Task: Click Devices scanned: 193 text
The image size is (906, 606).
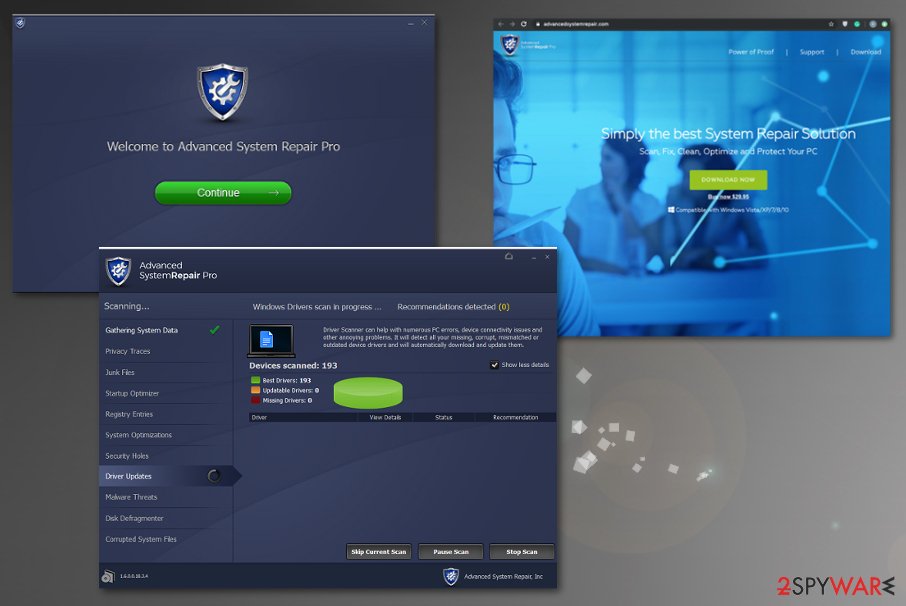Action: [293, 366]
